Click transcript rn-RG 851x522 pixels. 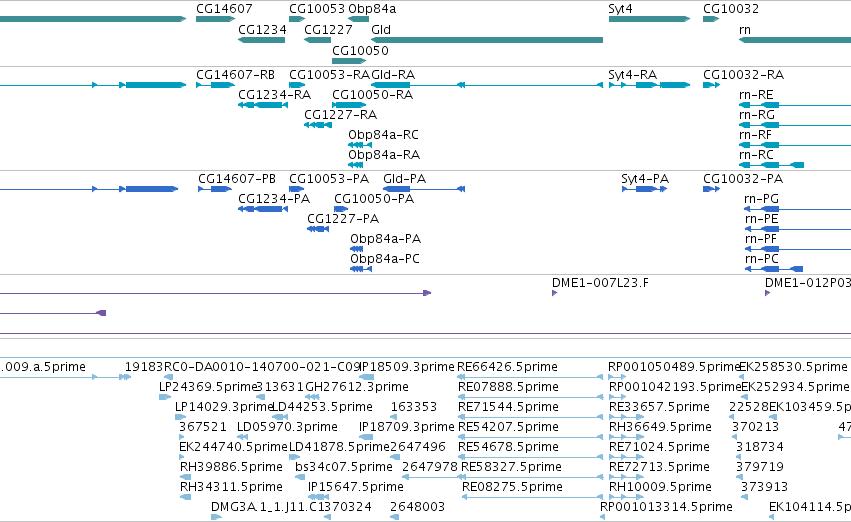pyautogui.click(x=757, y=114)
